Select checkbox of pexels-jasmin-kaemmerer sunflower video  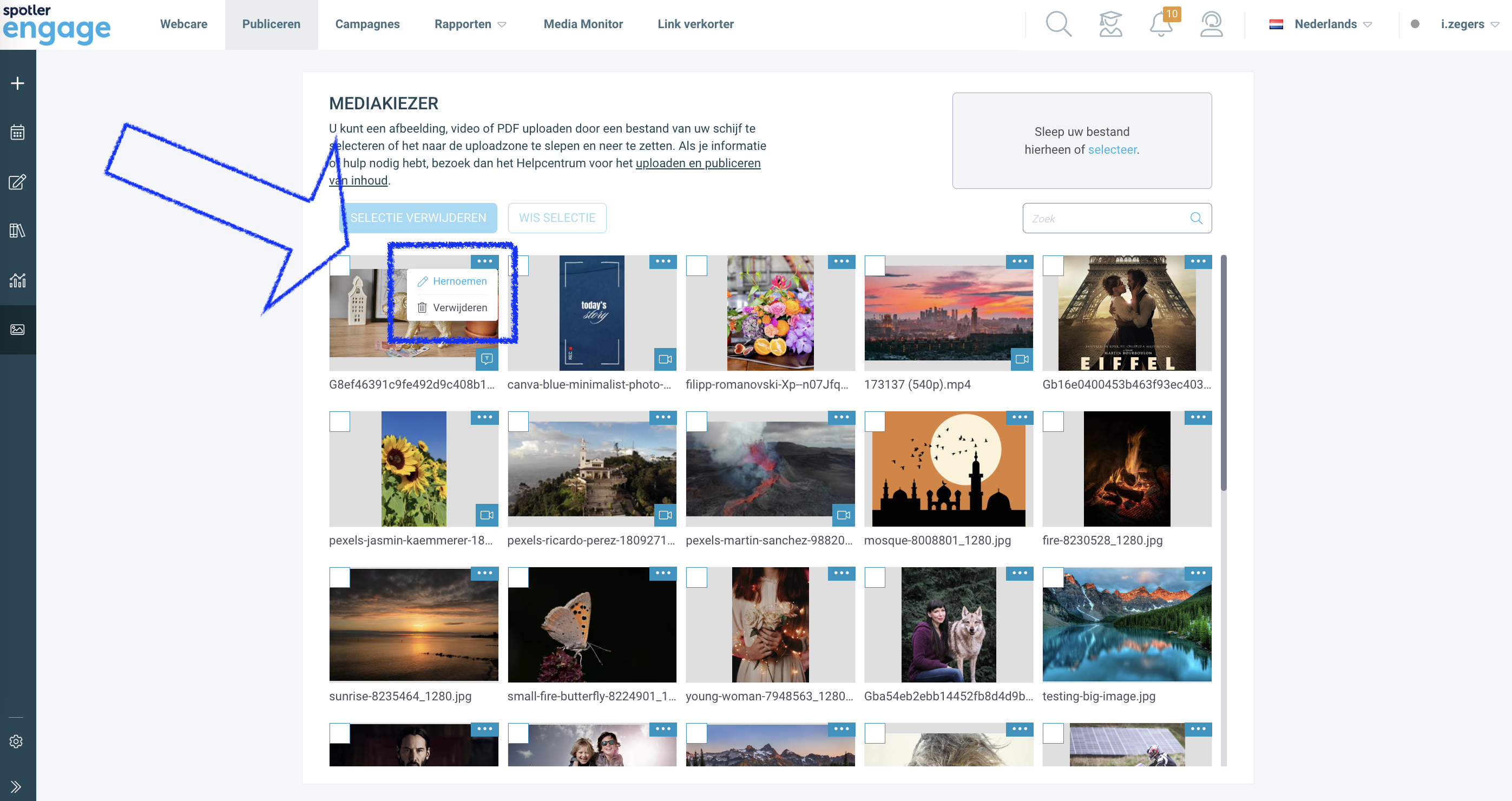pos(339,422)
